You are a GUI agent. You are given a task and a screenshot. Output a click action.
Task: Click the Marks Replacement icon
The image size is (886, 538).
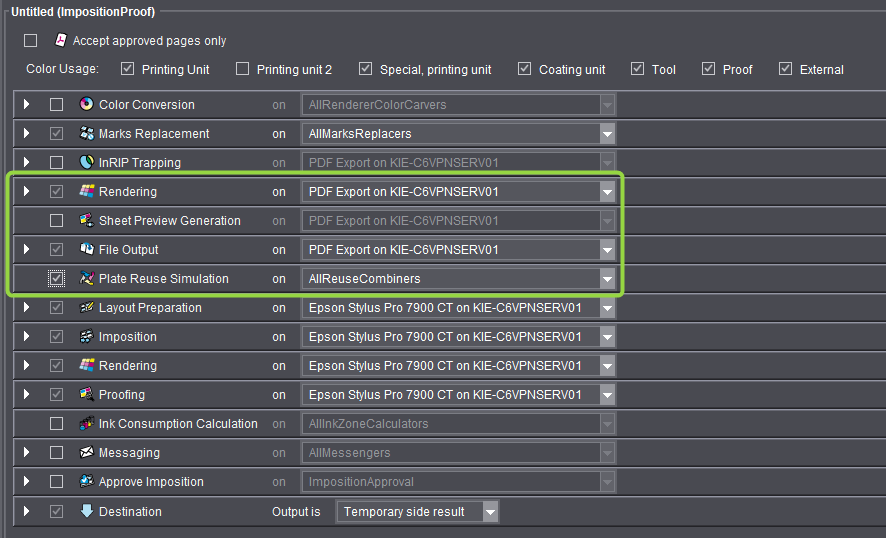point(86,134)
